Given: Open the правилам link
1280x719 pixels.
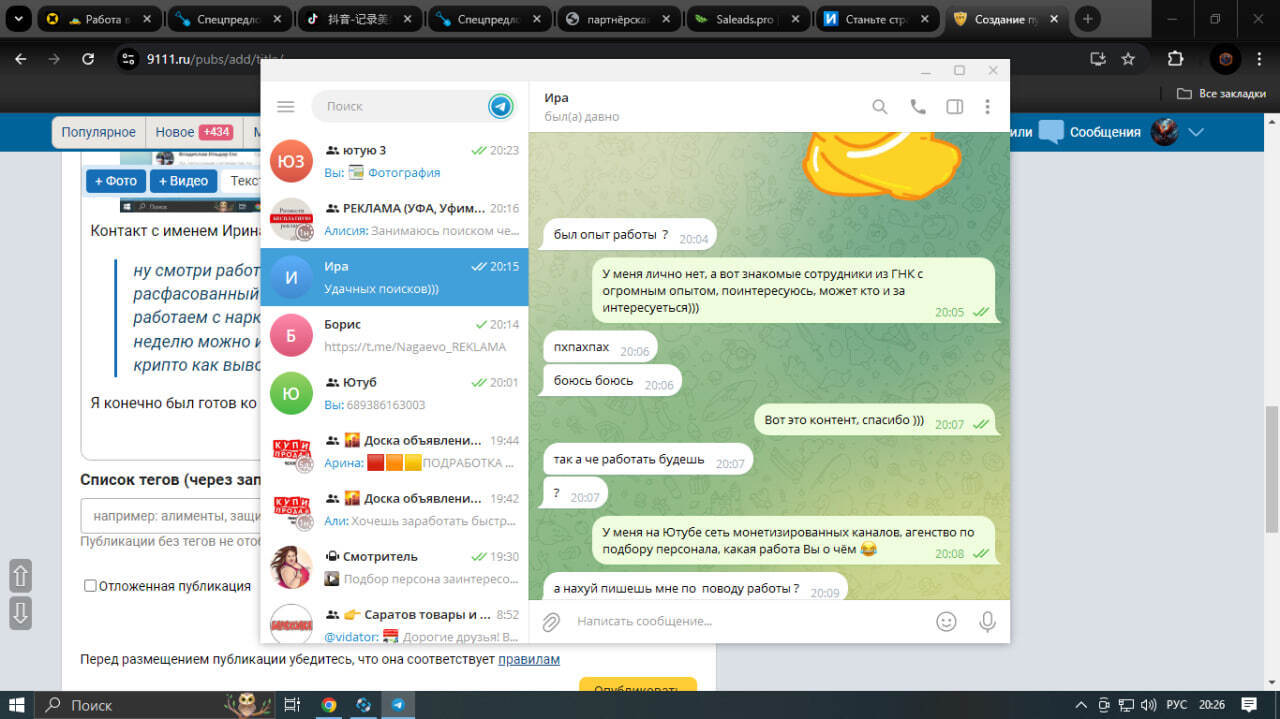Looking at the screenshot, I should (x=529, y=659).
